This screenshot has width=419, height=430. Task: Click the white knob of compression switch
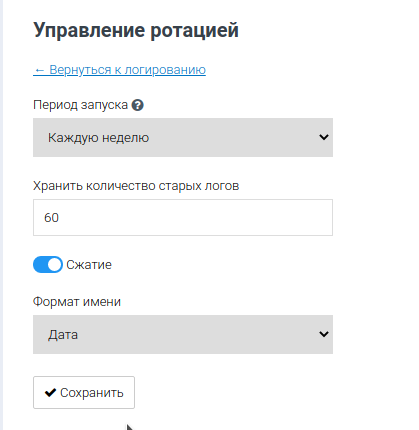pos(54,265)
